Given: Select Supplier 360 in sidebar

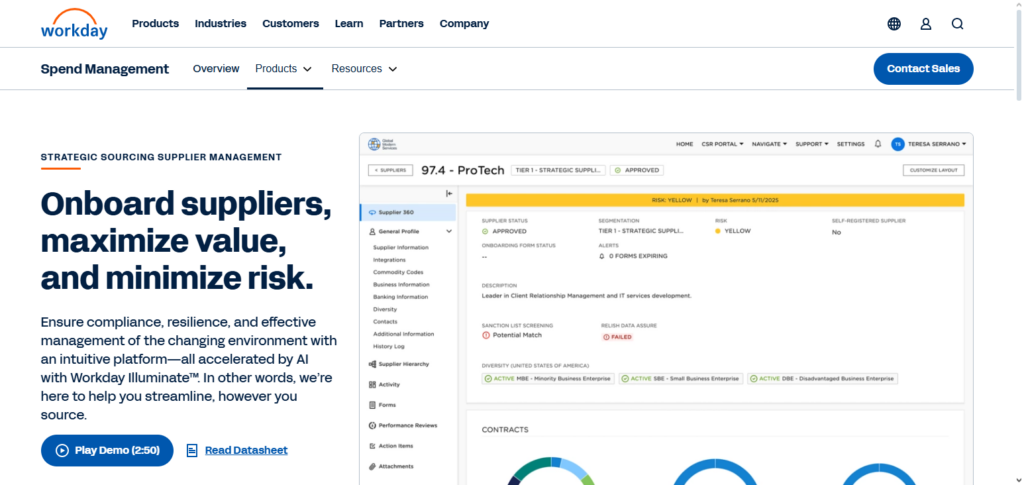Looking at the screenshot, I should (408, 212).
